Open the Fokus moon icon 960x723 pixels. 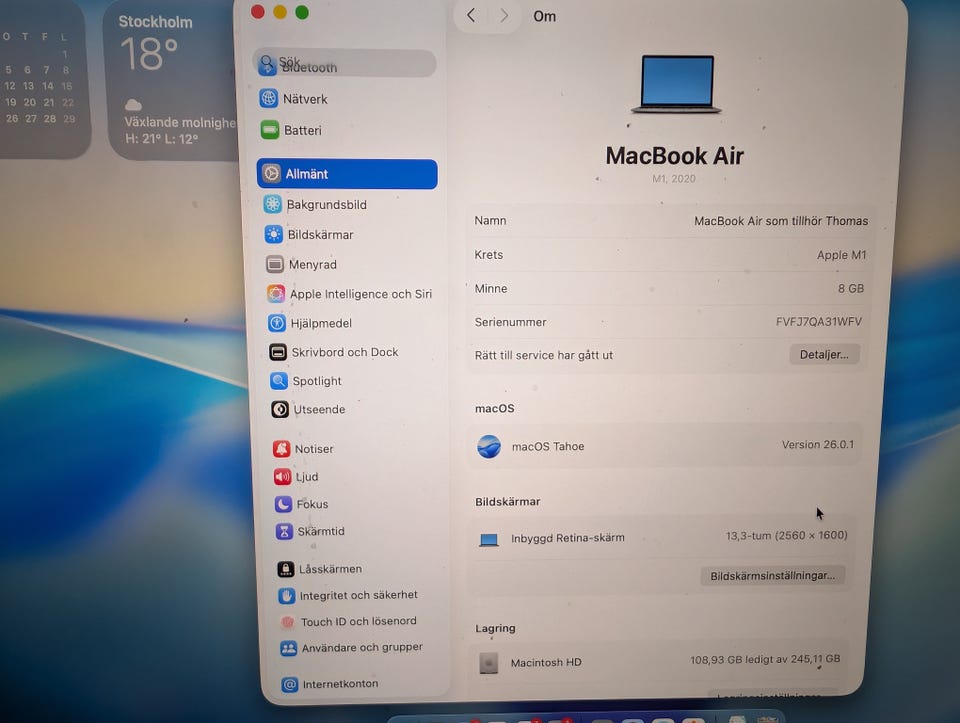(x=283, y=504)
